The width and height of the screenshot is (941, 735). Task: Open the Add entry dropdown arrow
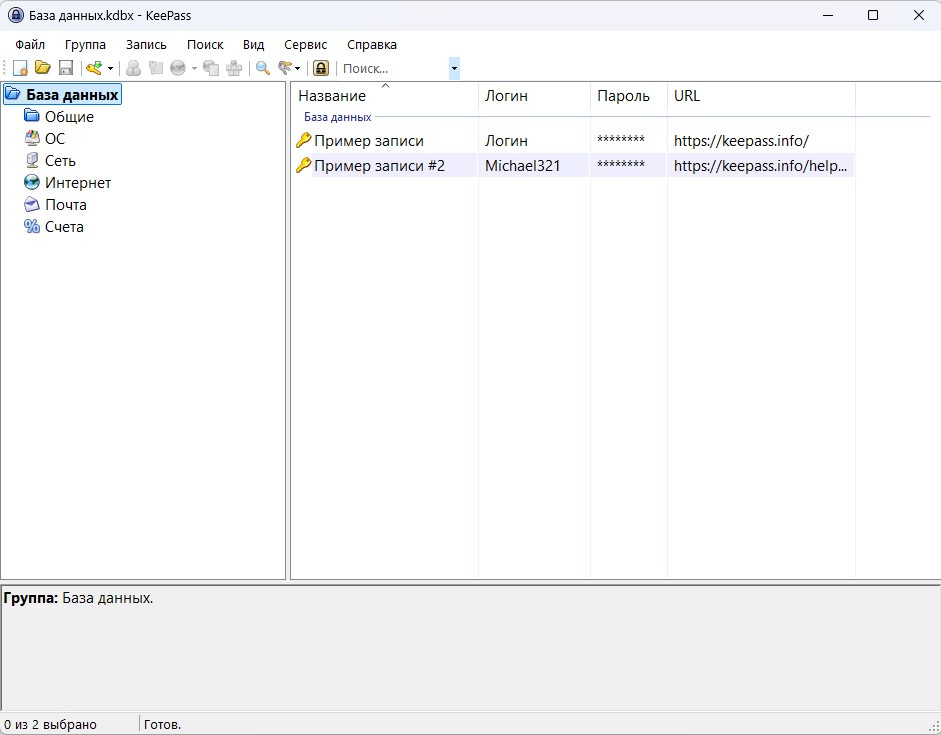click(x=110, y=68)
